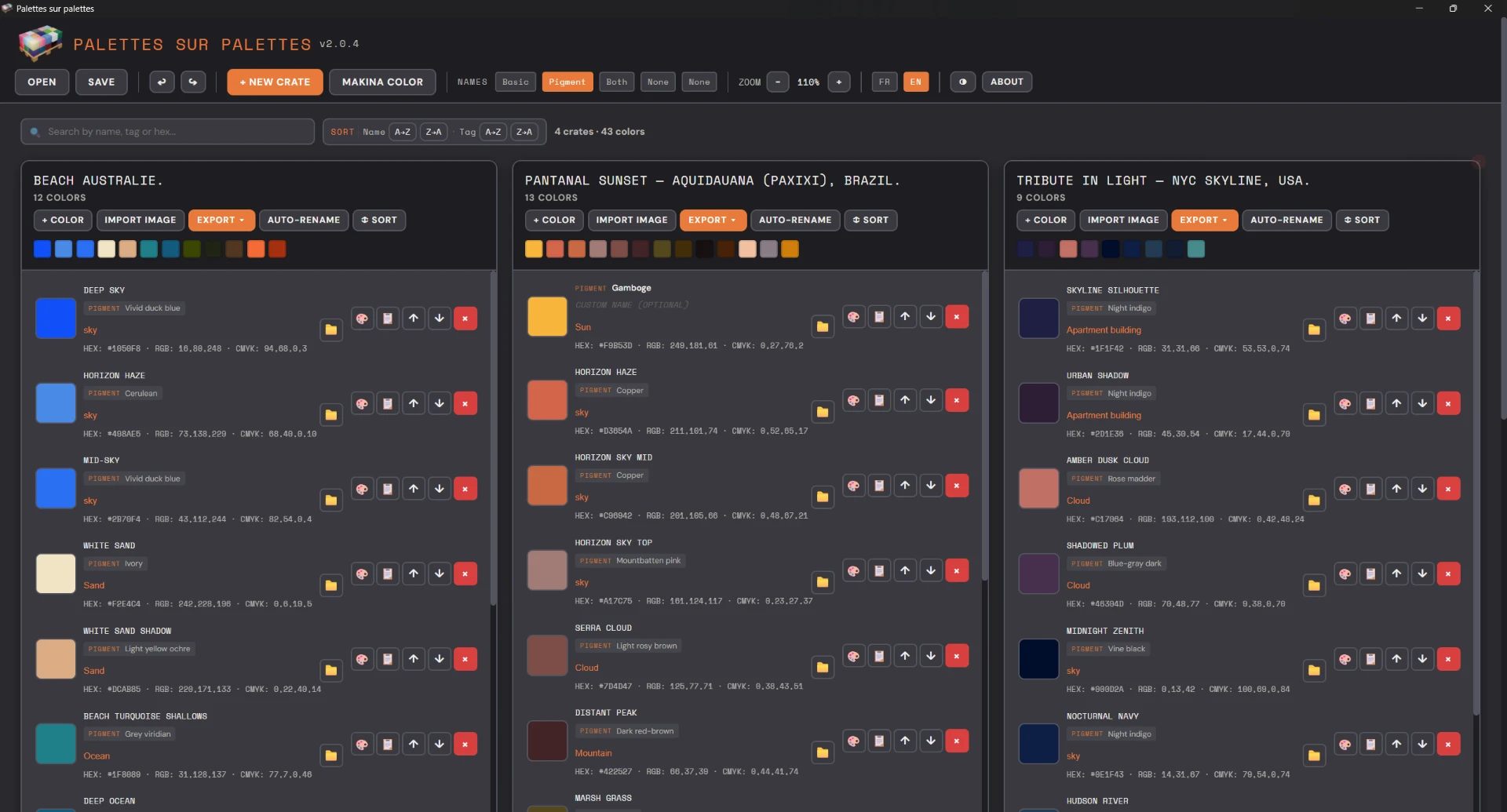This screenshot has height=812, width=1507.
Task: Focus the search by name, tag or hex field
Action: pos(168,132)
